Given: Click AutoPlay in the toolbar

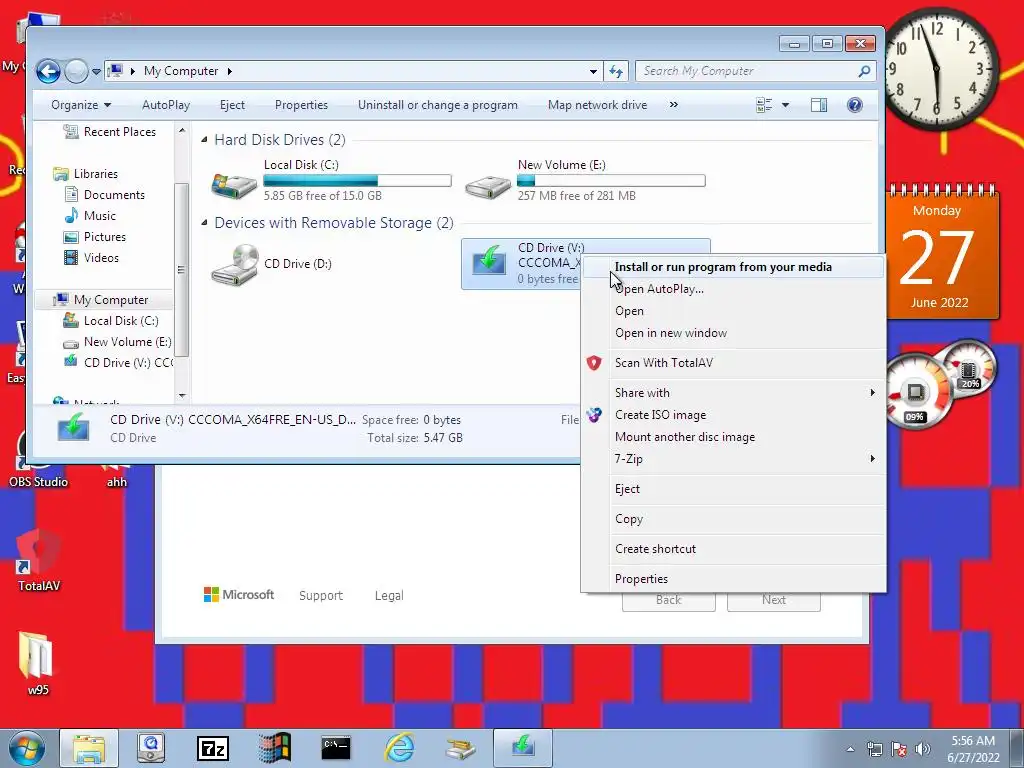Looking at the screenshot, I should pyautogui.click(x=166, y=105).
